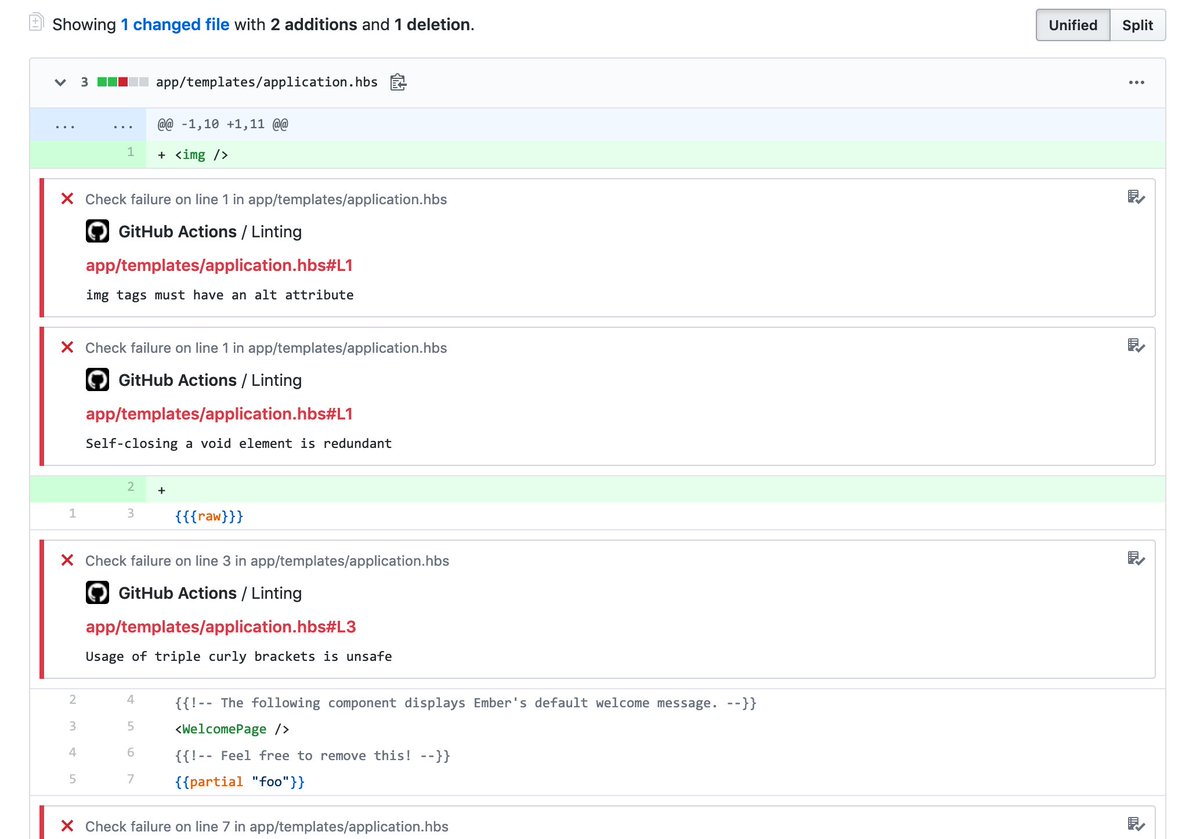
Task: Select the app/templates/application.hbs file name header
Action: click(x=267, y=82)
